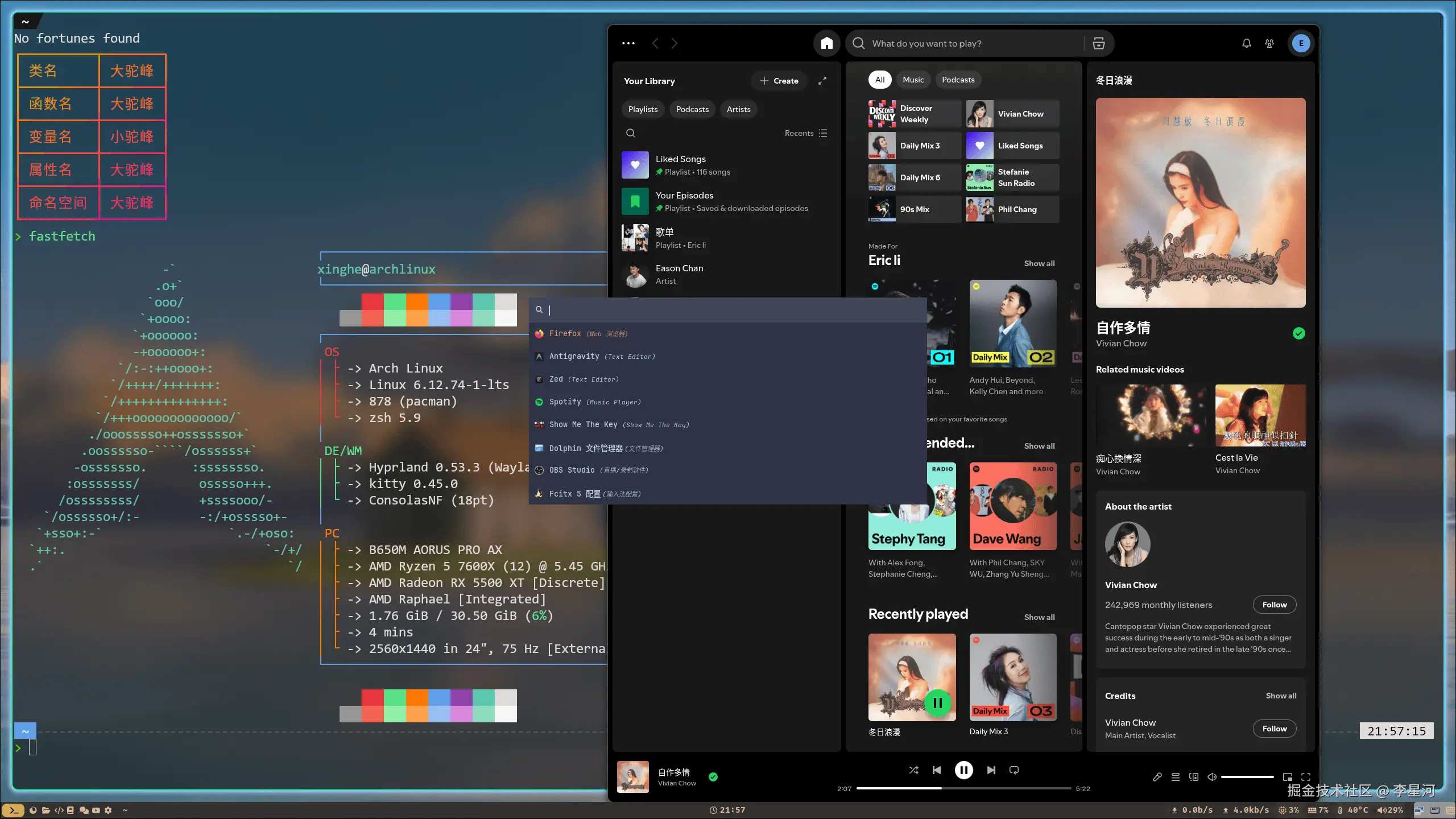Image resolution: width=1456 pixels, height=819 pixels.
Task: Go to Spotify Home
Action: click(826, 43)
